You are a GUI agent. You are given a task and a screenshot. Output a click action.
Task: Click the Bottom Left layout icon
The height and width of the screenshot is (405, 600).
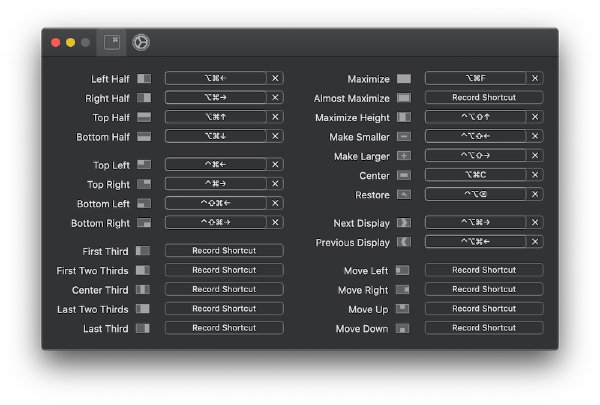point(144,203)
